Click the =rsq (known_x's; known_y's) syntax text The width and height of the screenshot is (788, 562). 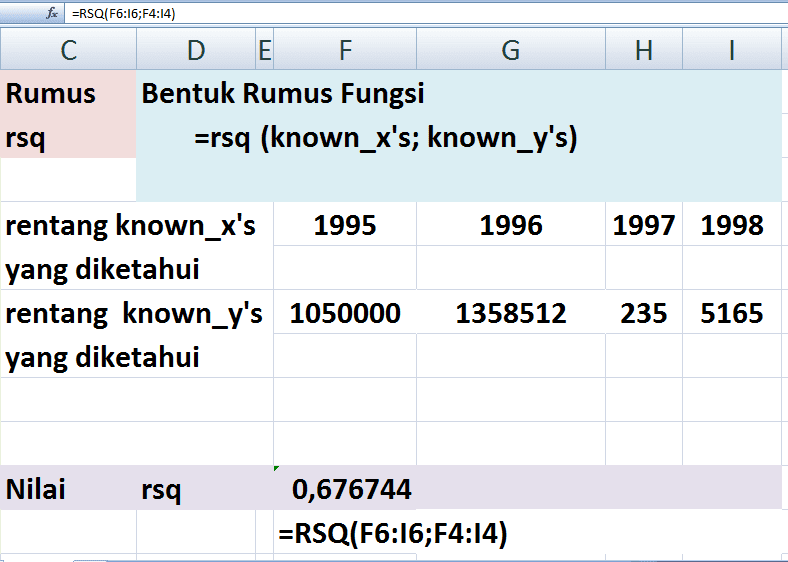point(386,137)
